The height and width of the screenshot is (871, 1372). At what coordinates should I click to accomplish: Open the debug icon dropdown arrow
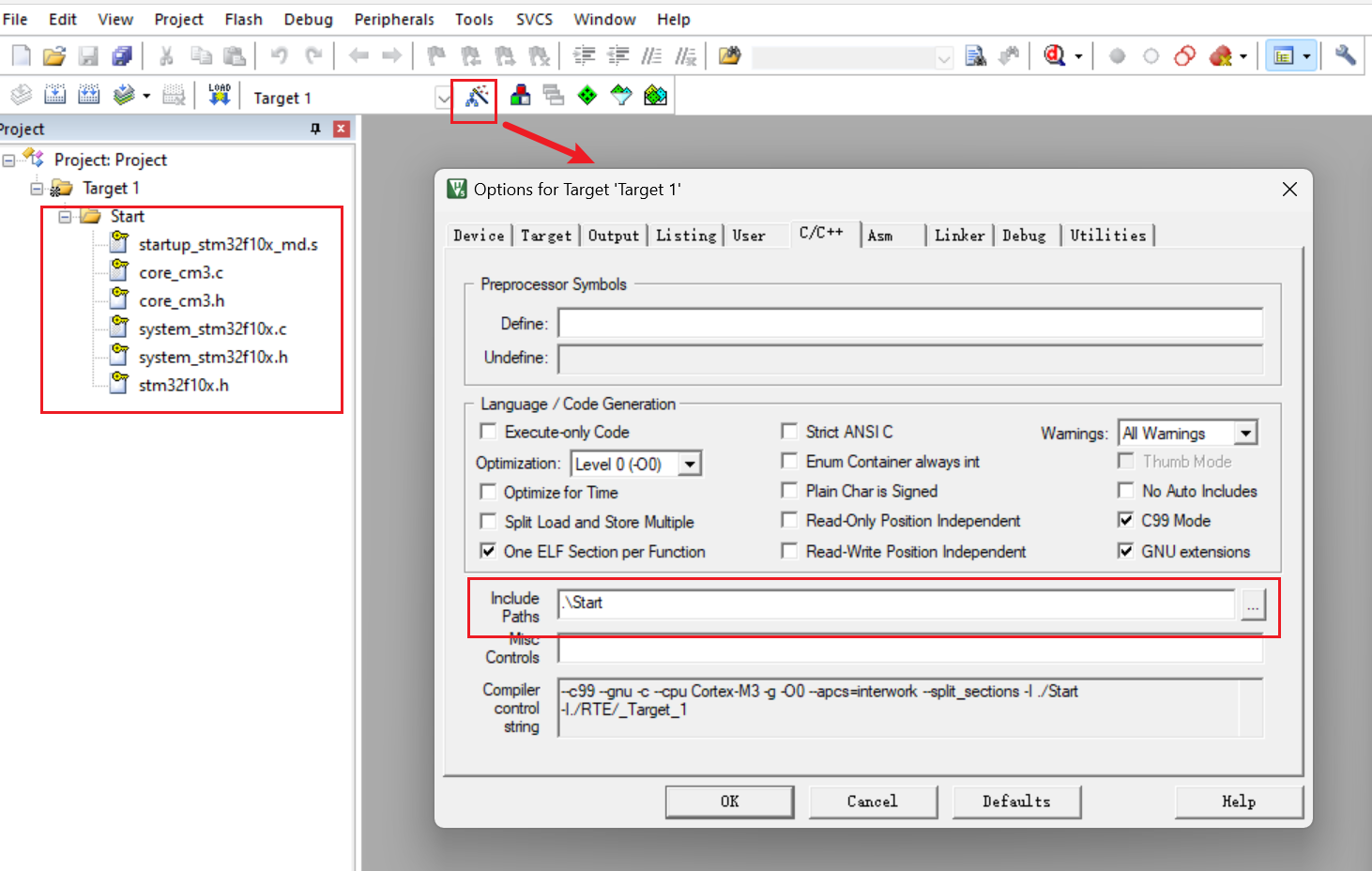(1078, 56)
